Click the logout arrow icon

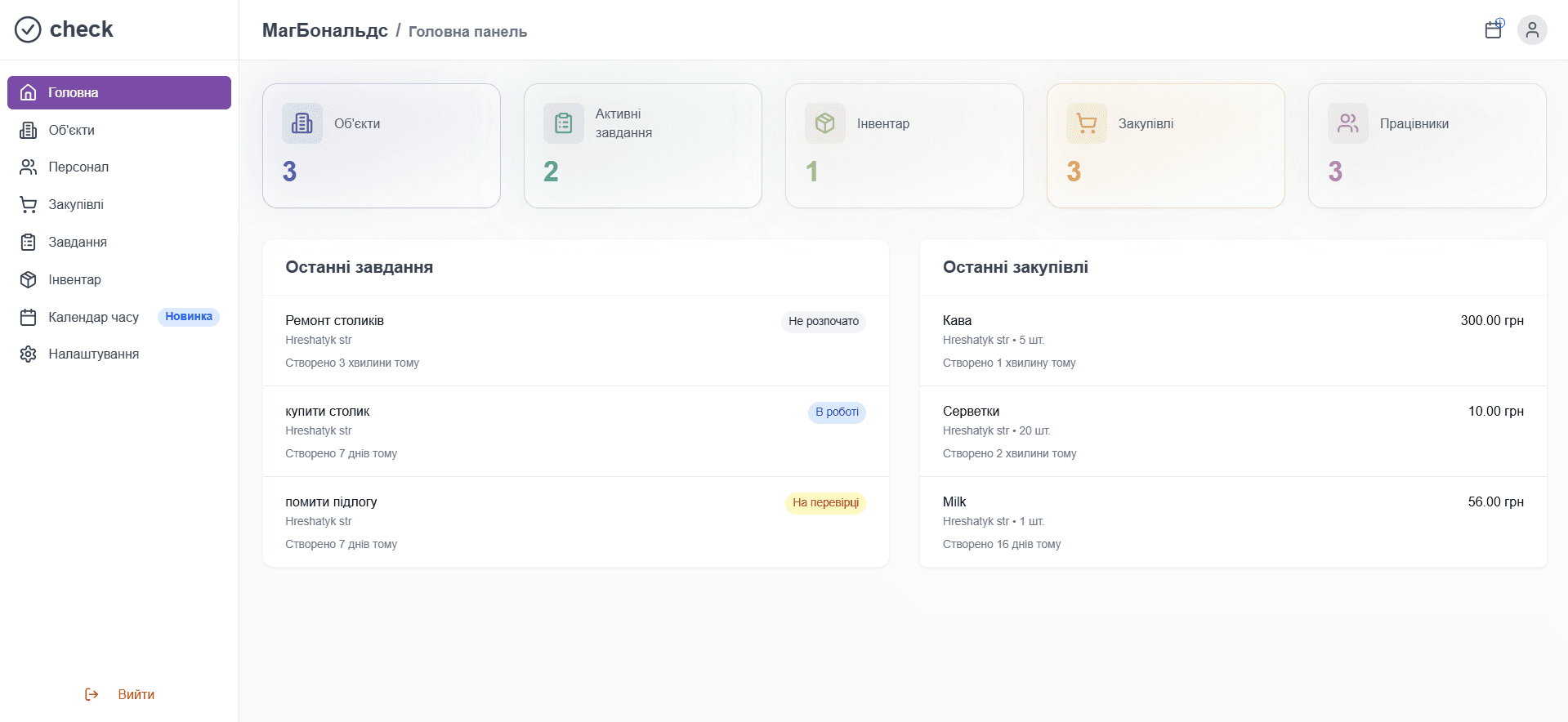(x=92, y=694)
